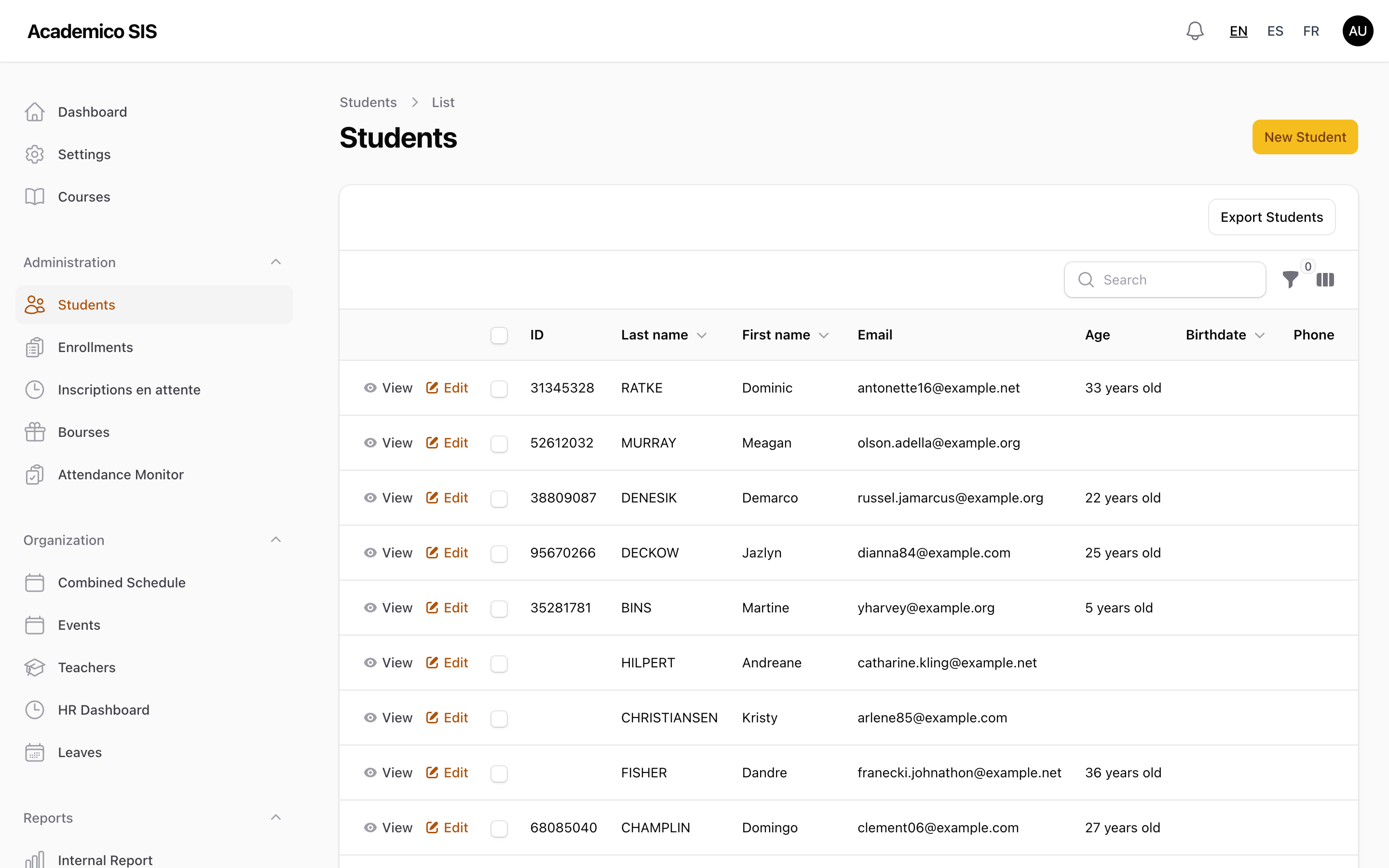Click inside the search field
The width and height of the screenshot is (1389, 868).
pyautogui.click(x=1165, y=280)
